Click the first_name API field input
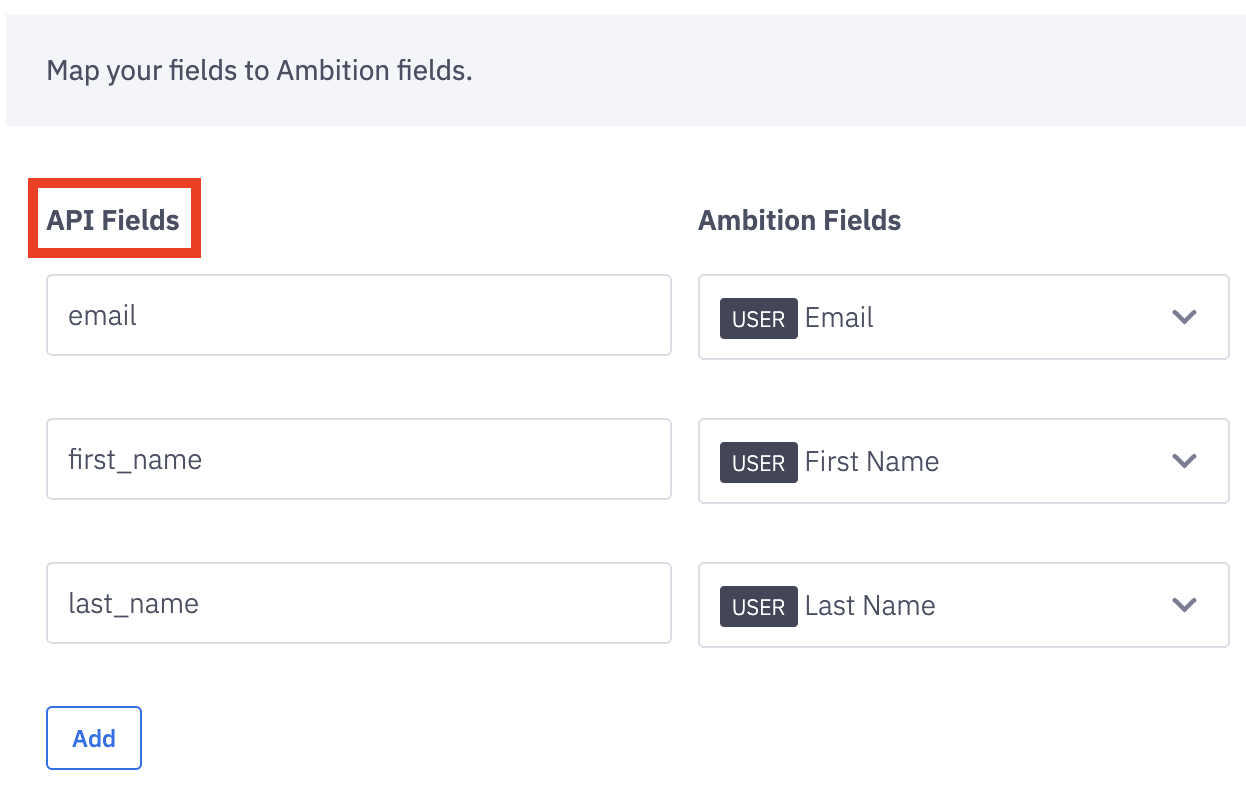The image size is (1246, 808). [x=358, y=460]
